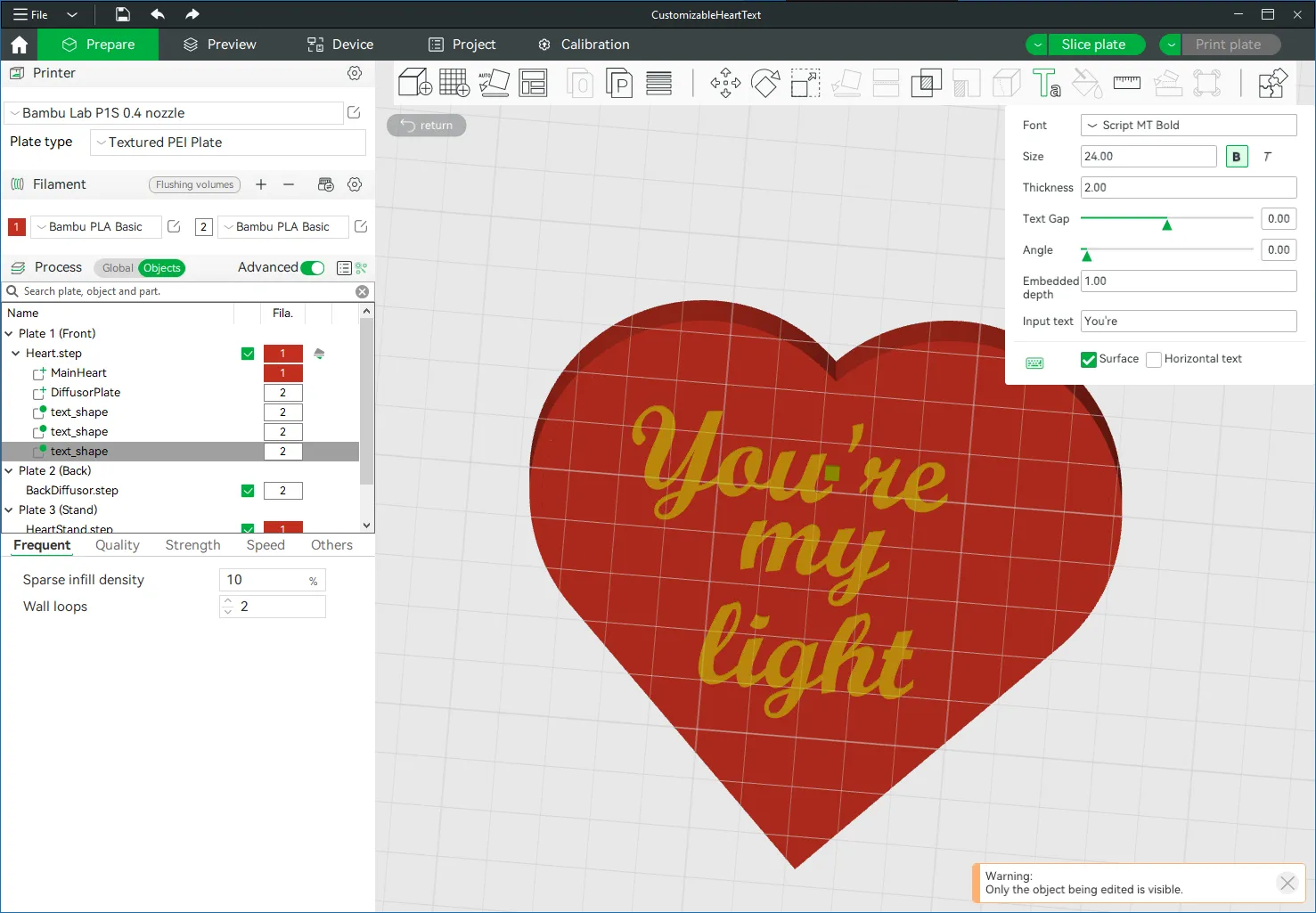The image size is (1316, 913).
Task: Undo the last action
Action: [158, 14]
